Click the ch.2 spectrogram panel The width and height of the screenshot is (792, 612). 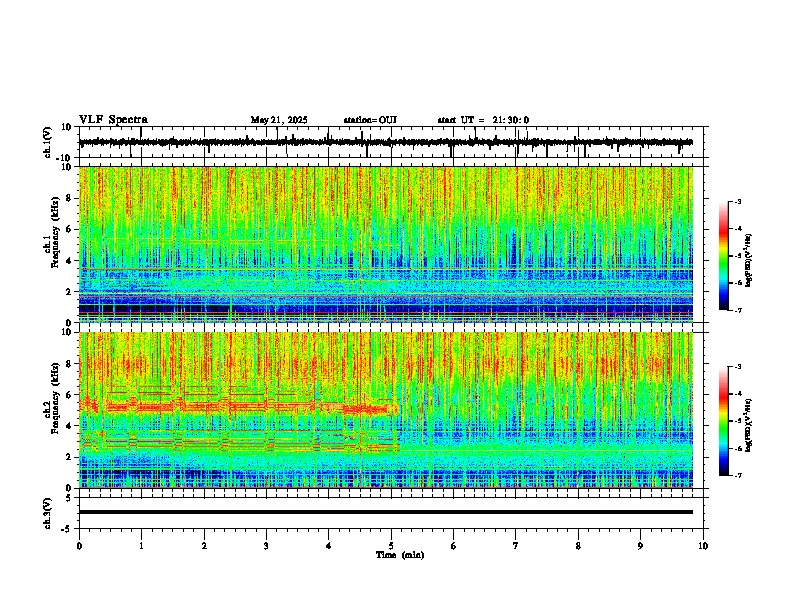386,410
